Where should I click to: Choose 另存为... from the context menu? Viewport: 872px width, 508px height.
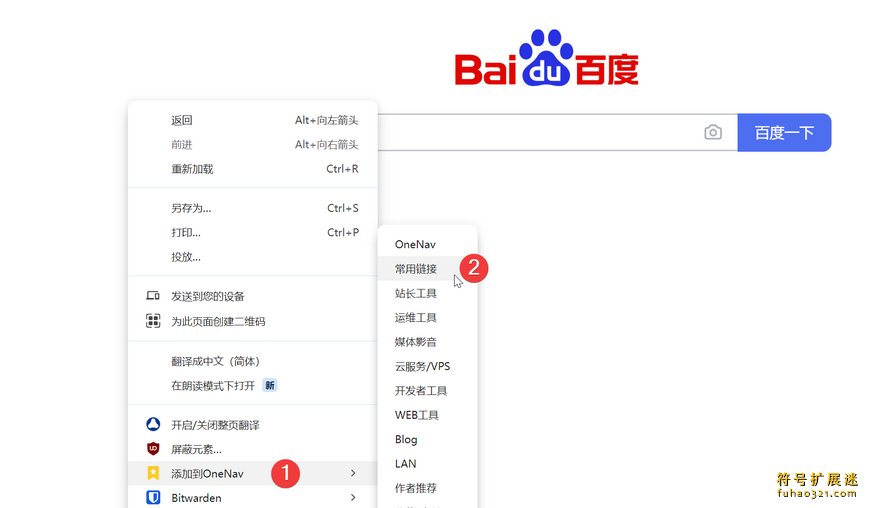click(253, 208)
